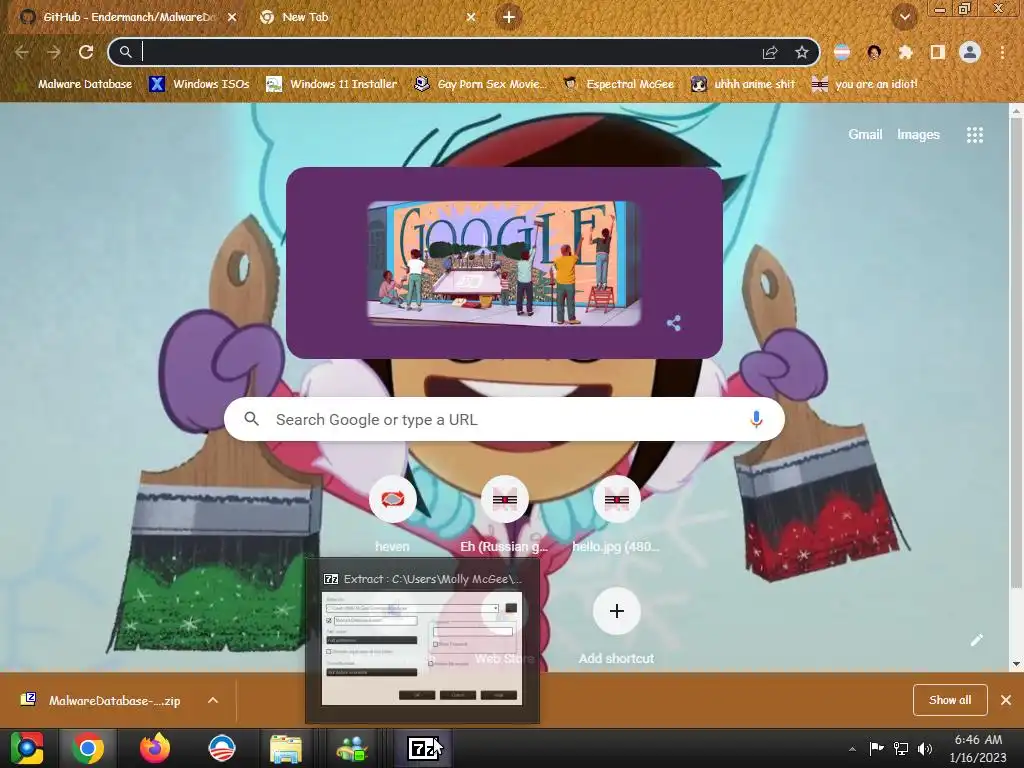Open the volume speaker tray icon

(925, 748)
